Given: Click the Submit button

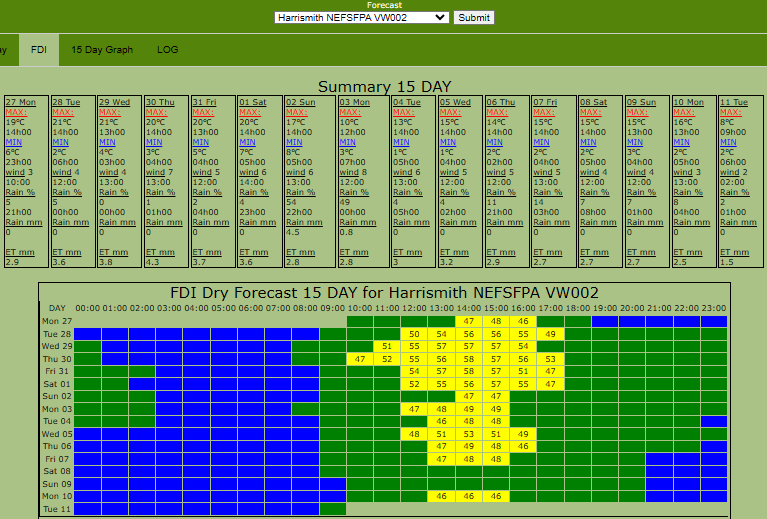Looking at the screenshot, I should pos(473,17).
